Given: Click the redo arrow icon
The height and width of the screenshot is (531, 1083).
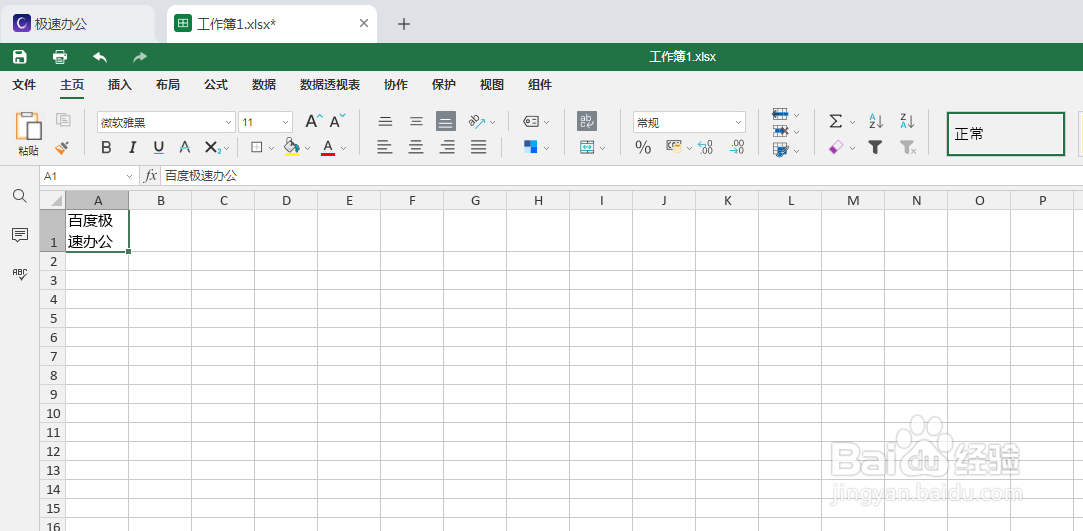Looking at the screenshot, I should (x=140, y=57).
